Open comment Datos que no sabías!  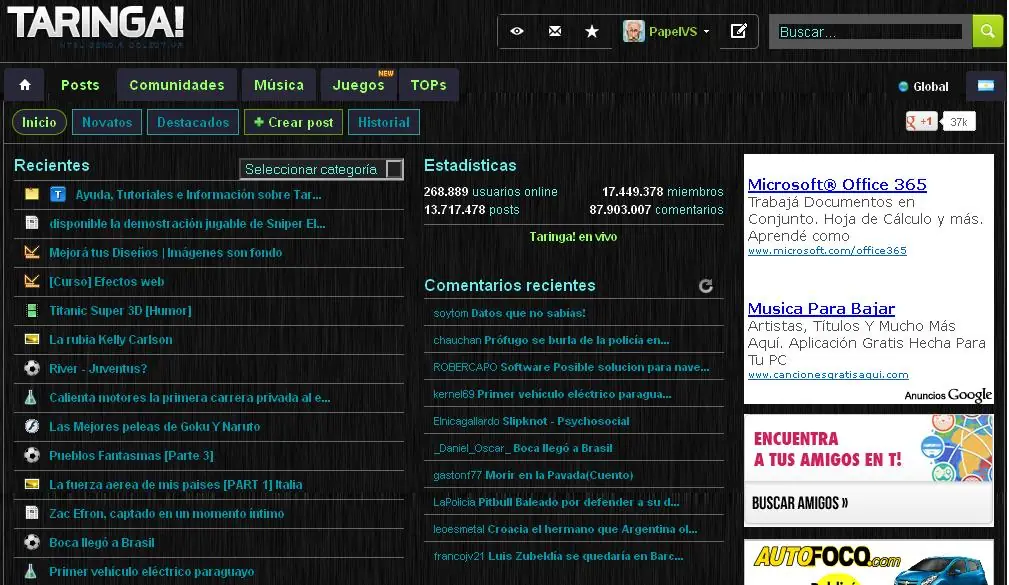point(528,313)
